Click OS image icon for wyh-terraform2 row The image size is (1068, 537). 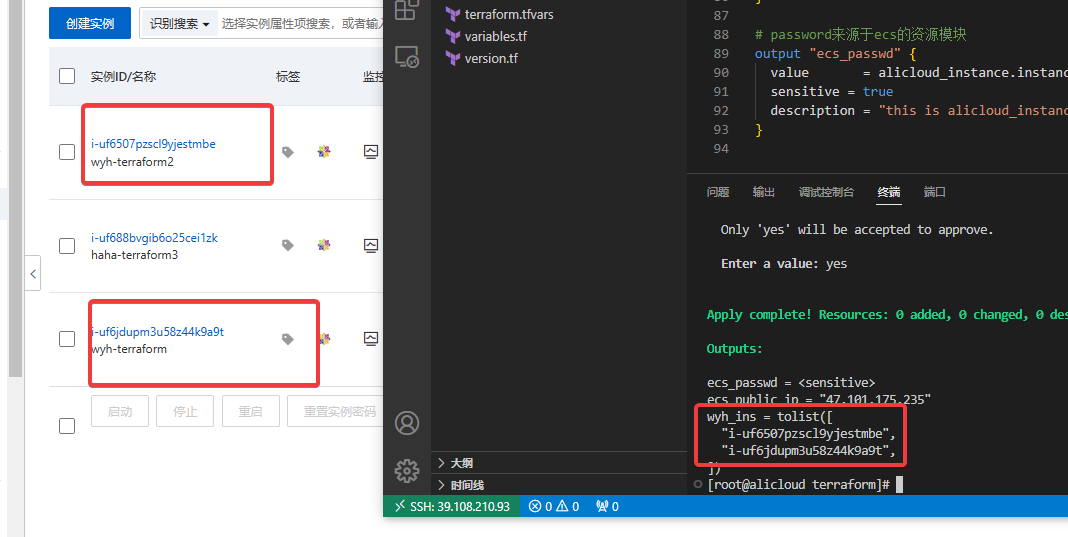(x=324, y=151)
